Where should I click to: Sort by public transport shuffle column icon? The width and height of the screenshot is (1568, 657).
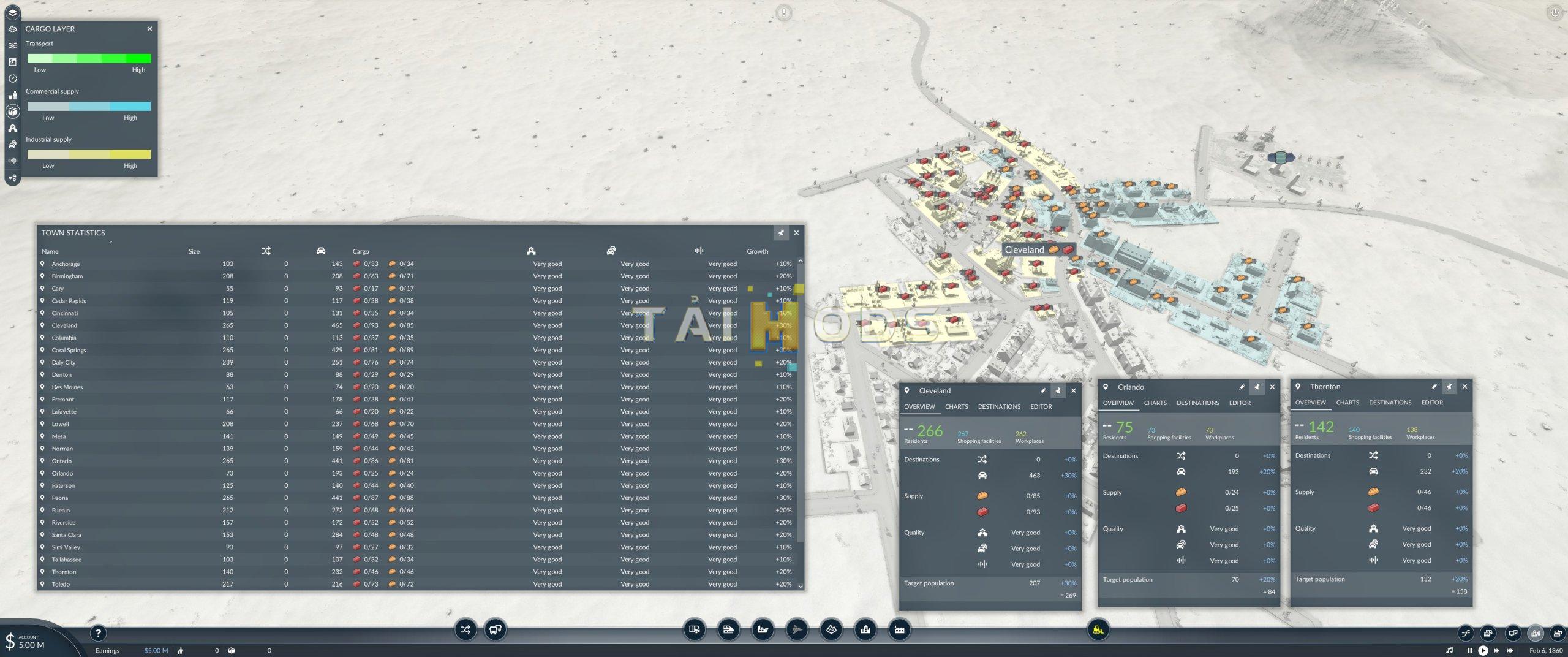pos(266,251)
